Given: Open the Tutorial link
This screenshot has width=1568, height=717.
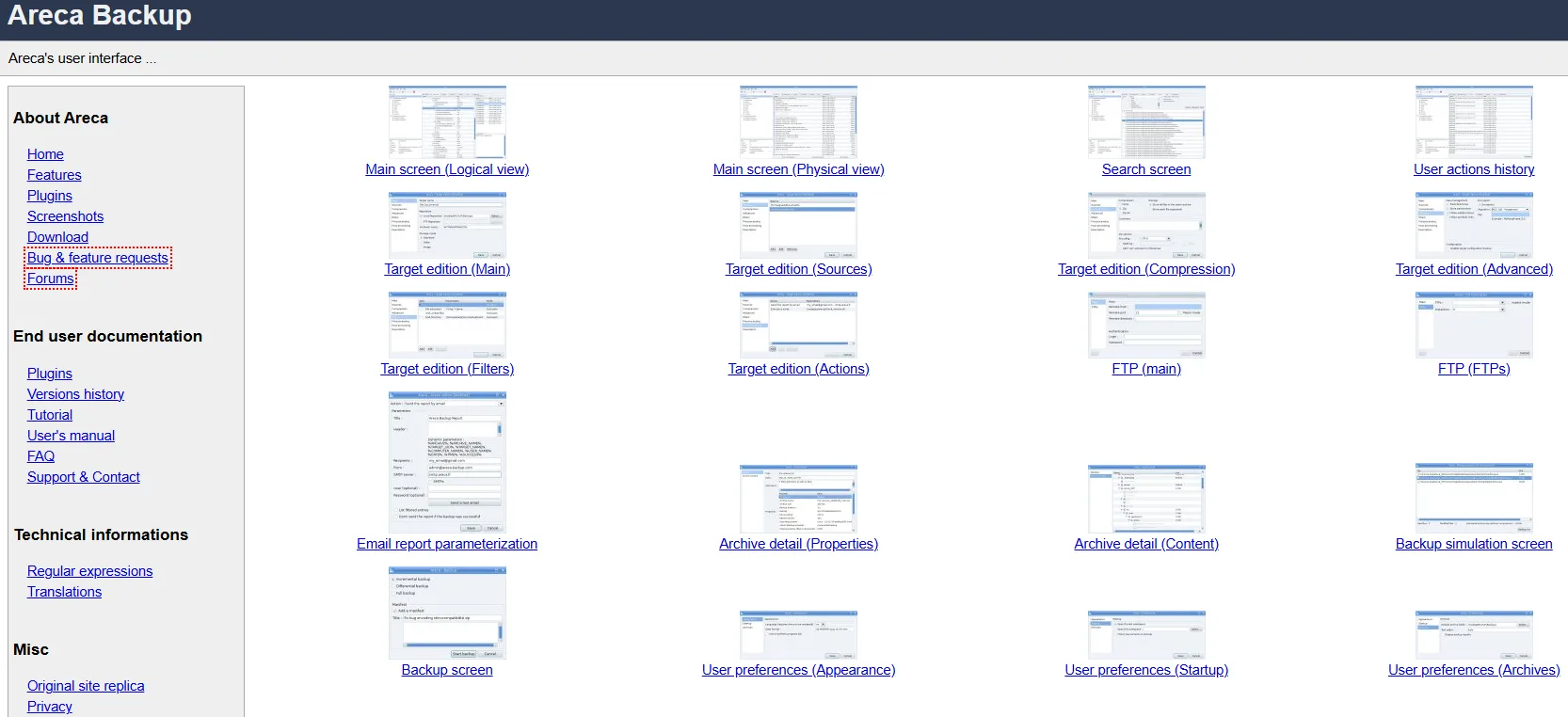Looking at the screenshot, I should [x=50, y=415].
